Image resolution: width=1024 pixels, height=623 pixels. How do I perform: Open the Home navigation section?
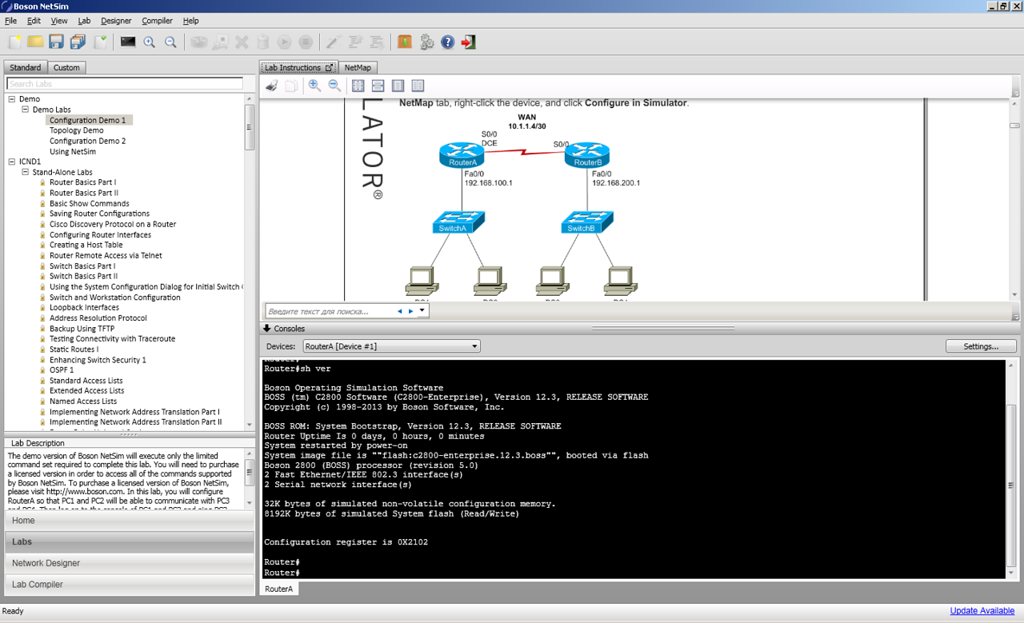[x=129, y=520]
